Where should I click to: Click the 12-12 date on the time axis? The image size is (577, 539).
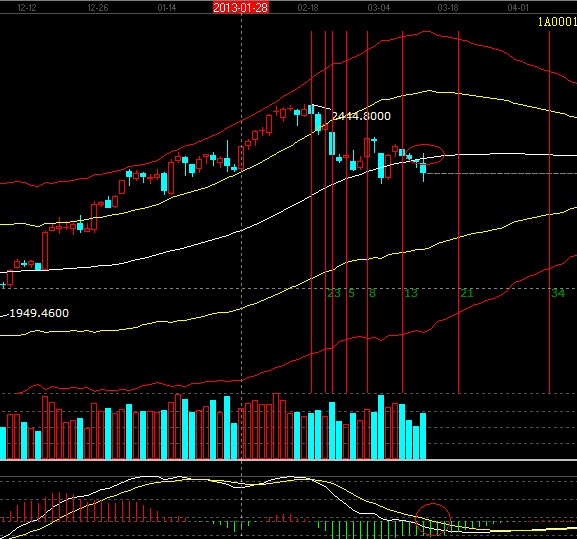coord(27,8)
